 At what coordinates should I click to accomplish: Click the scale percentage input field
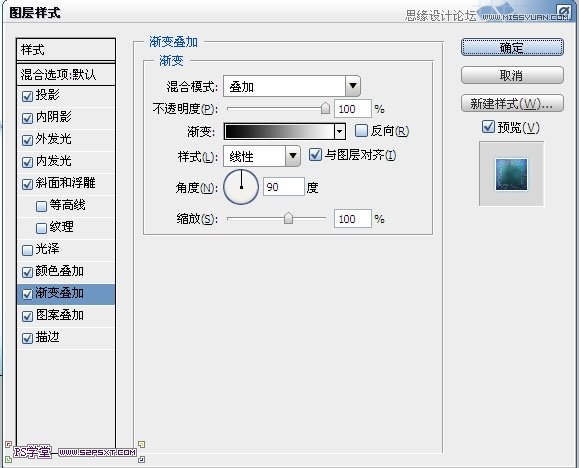click(x=353, y=219)
